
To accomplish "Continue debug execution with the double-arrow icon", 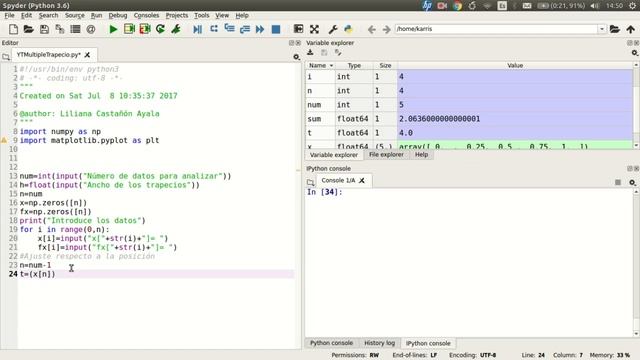I will click(260, 29).
